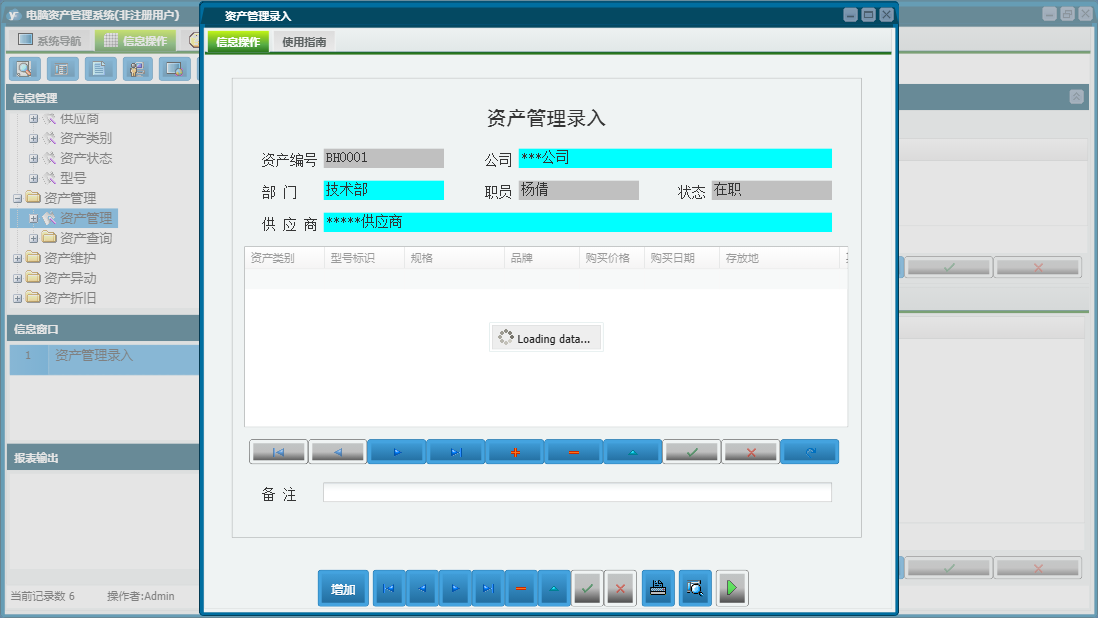Add a record with the plus icon
The height and width of the screenshot is (618, 1098).
pyautogui.click(x=514, y=451)
